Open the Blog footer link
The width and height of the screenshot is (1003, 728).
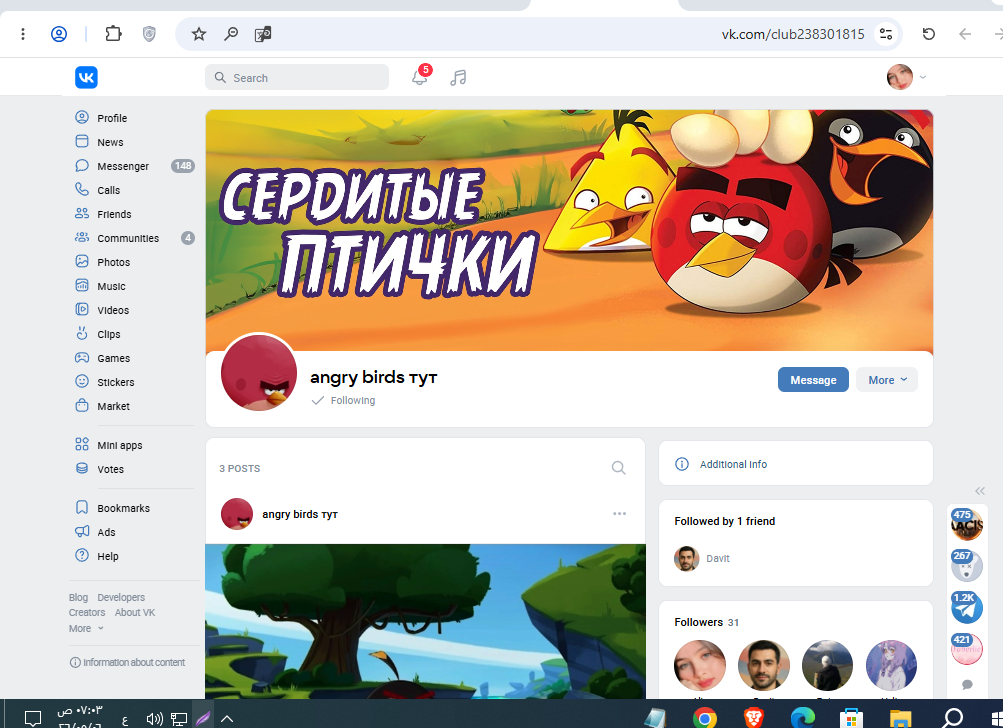pos(79,597)
